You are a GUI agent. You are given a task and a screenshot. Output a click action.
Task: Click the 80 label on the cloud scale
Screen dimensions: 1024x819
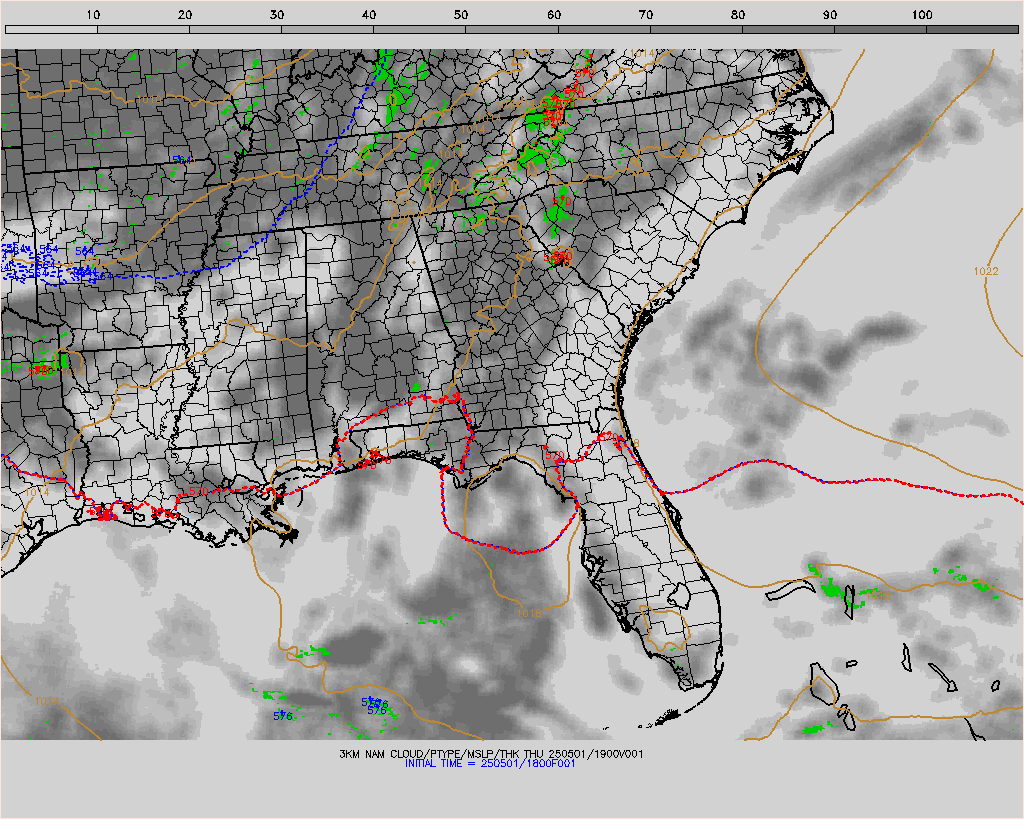(738, 14)
